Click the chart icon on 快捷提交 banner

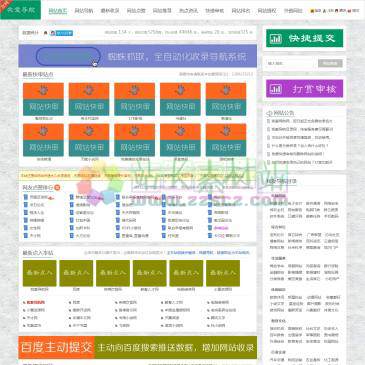[x=276, y=38]
